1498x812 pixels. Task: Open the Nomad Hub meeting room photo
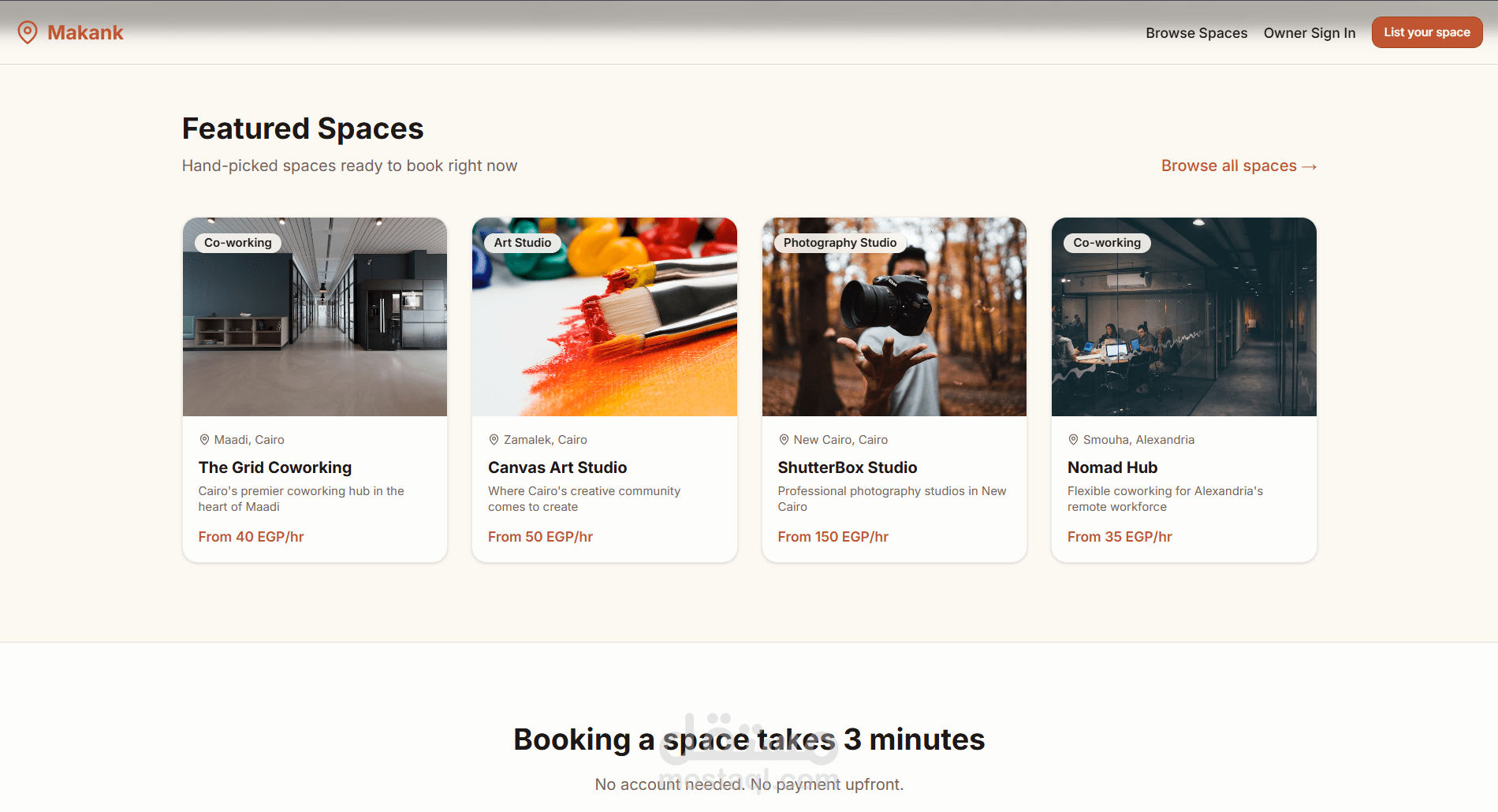[x=1183, y=317]
